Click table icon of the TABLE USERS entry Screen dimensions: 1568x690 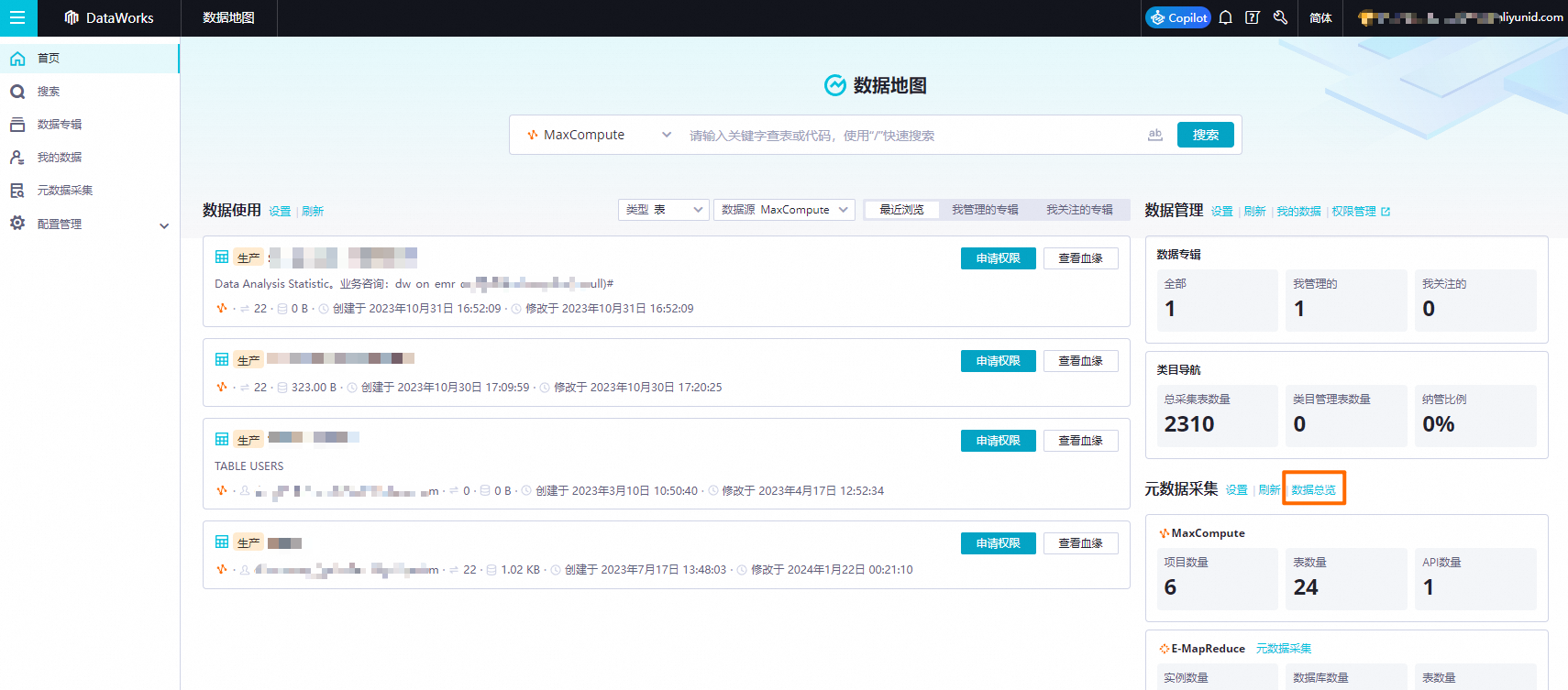[222, 439]
